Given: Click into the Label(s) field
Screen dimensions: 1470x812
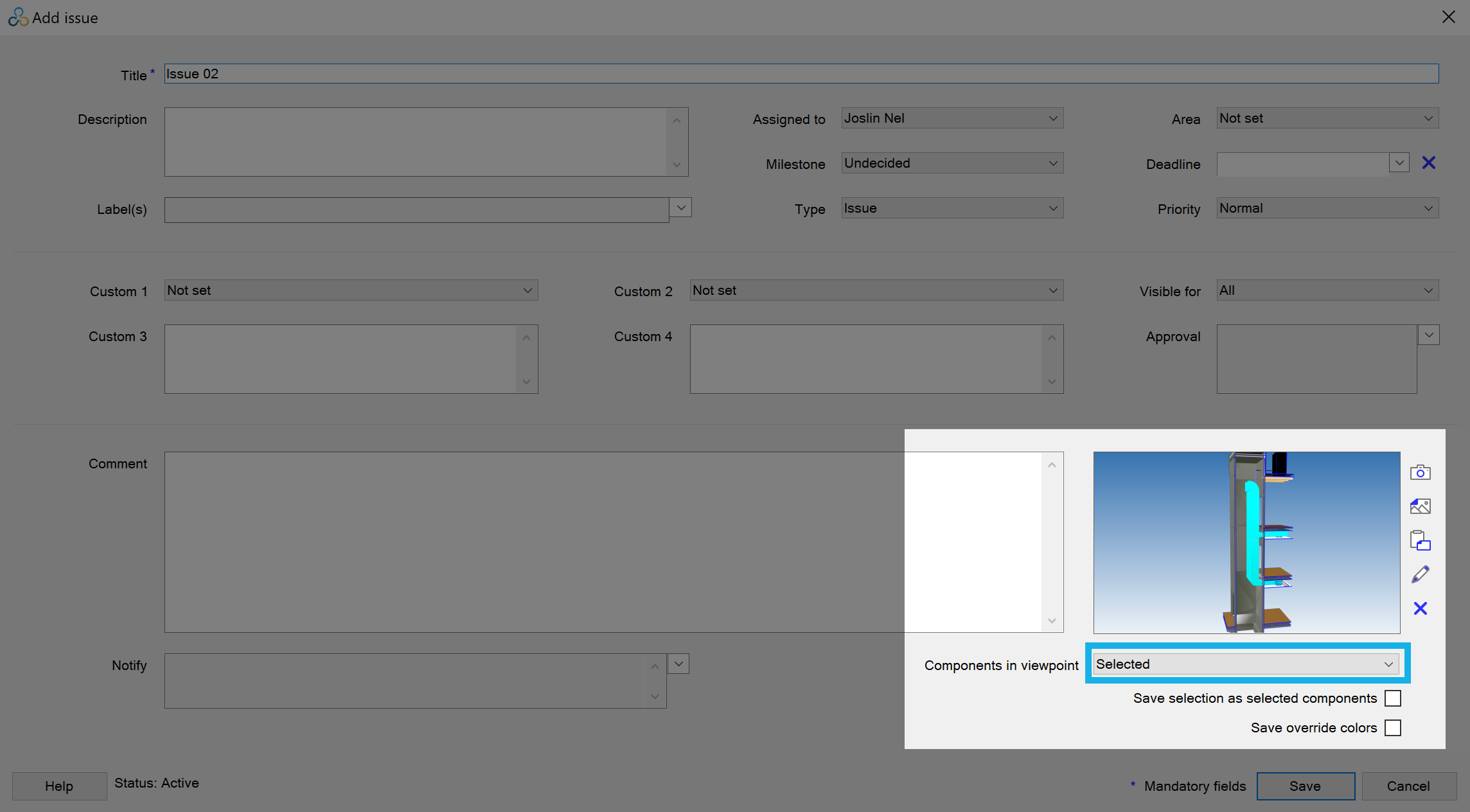Looking at the screenshot, I should coord(416,210).
